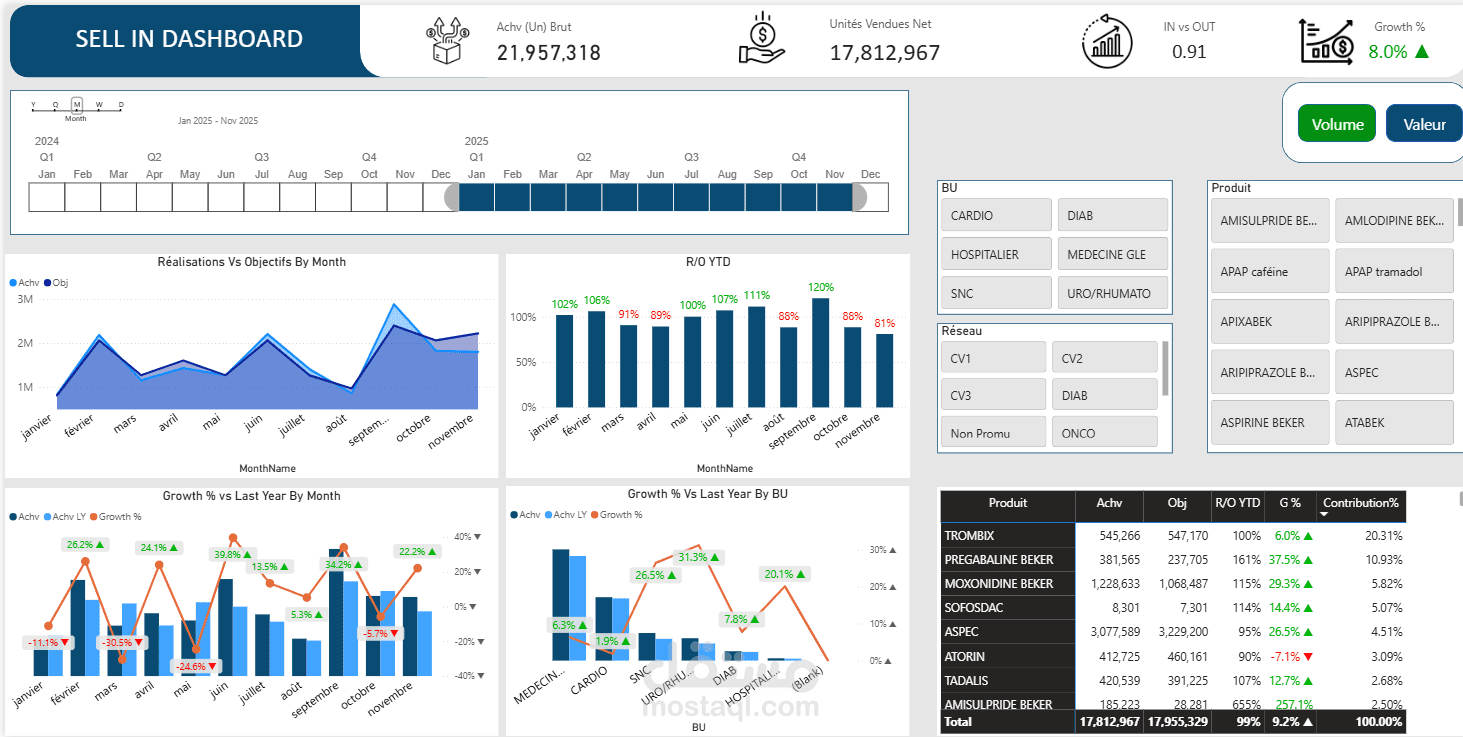Filter by product APAP tramadol
Image resolution: width=1463 pixels, height=737 pixels.
tap(1394, 271)
